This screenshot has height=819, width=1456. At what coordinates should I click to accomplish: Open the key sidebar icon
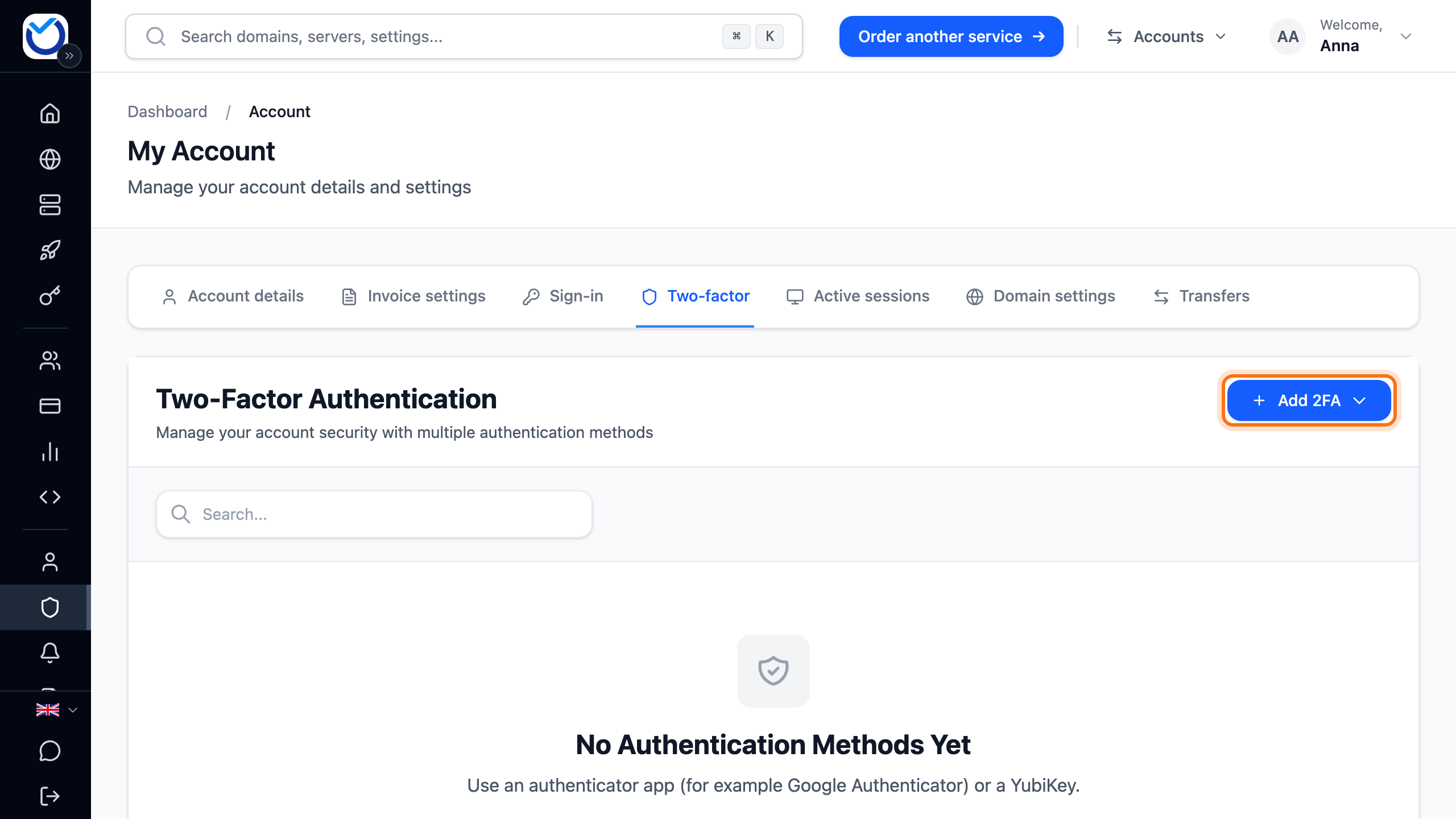[x=50, y=296]
